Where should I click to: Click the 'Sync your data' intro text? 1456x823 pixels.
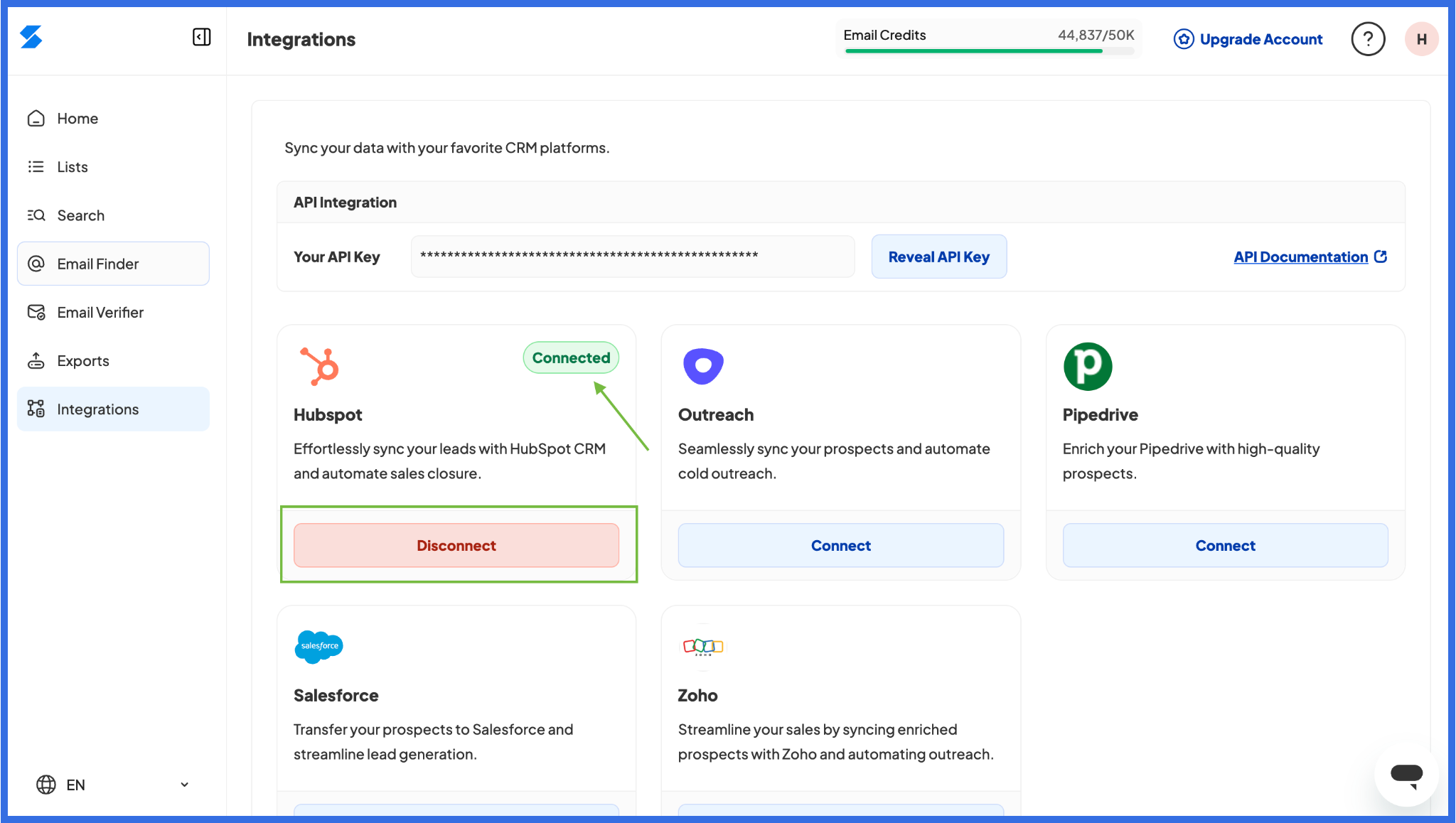click(x=447, y=148)
